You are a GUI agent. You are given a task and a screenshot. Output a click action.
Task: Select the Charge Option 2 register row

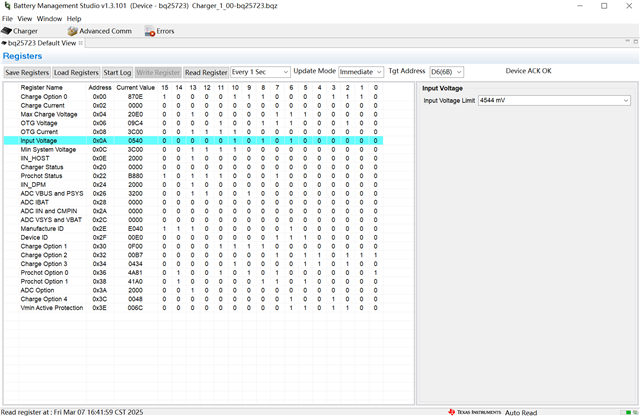193,255
